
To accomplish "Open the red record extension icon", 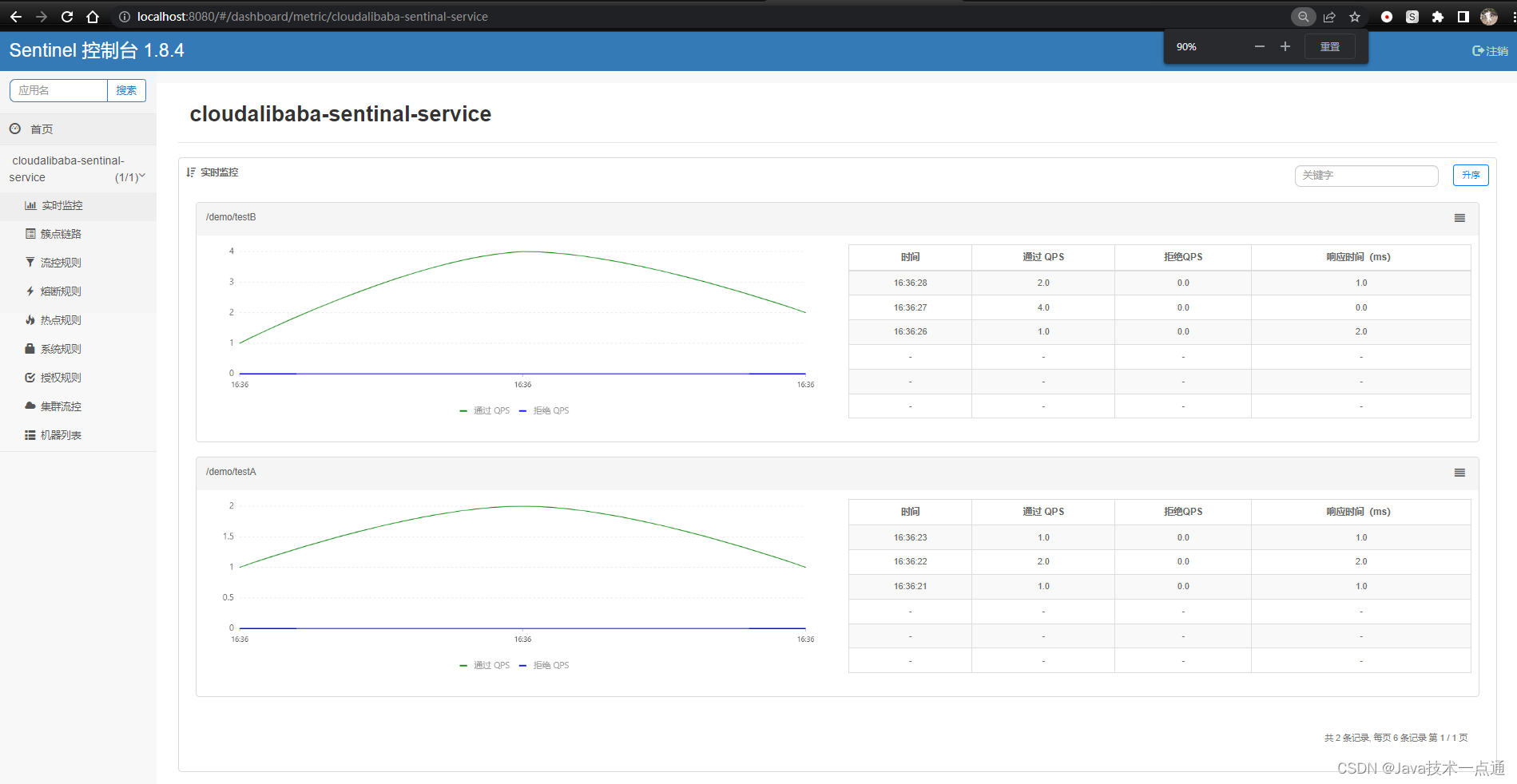I will [x=1387, y=17].
